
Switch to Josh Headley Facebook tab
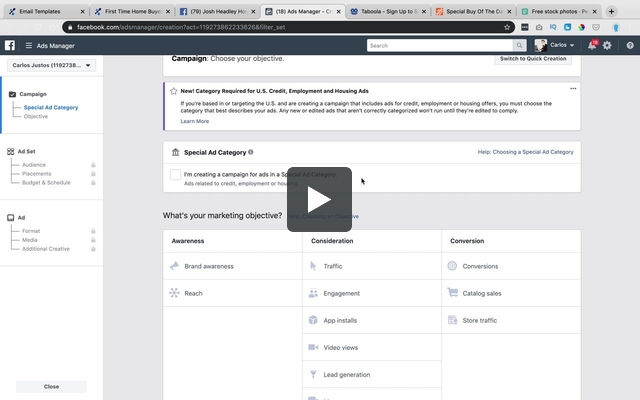click(218, 11)
